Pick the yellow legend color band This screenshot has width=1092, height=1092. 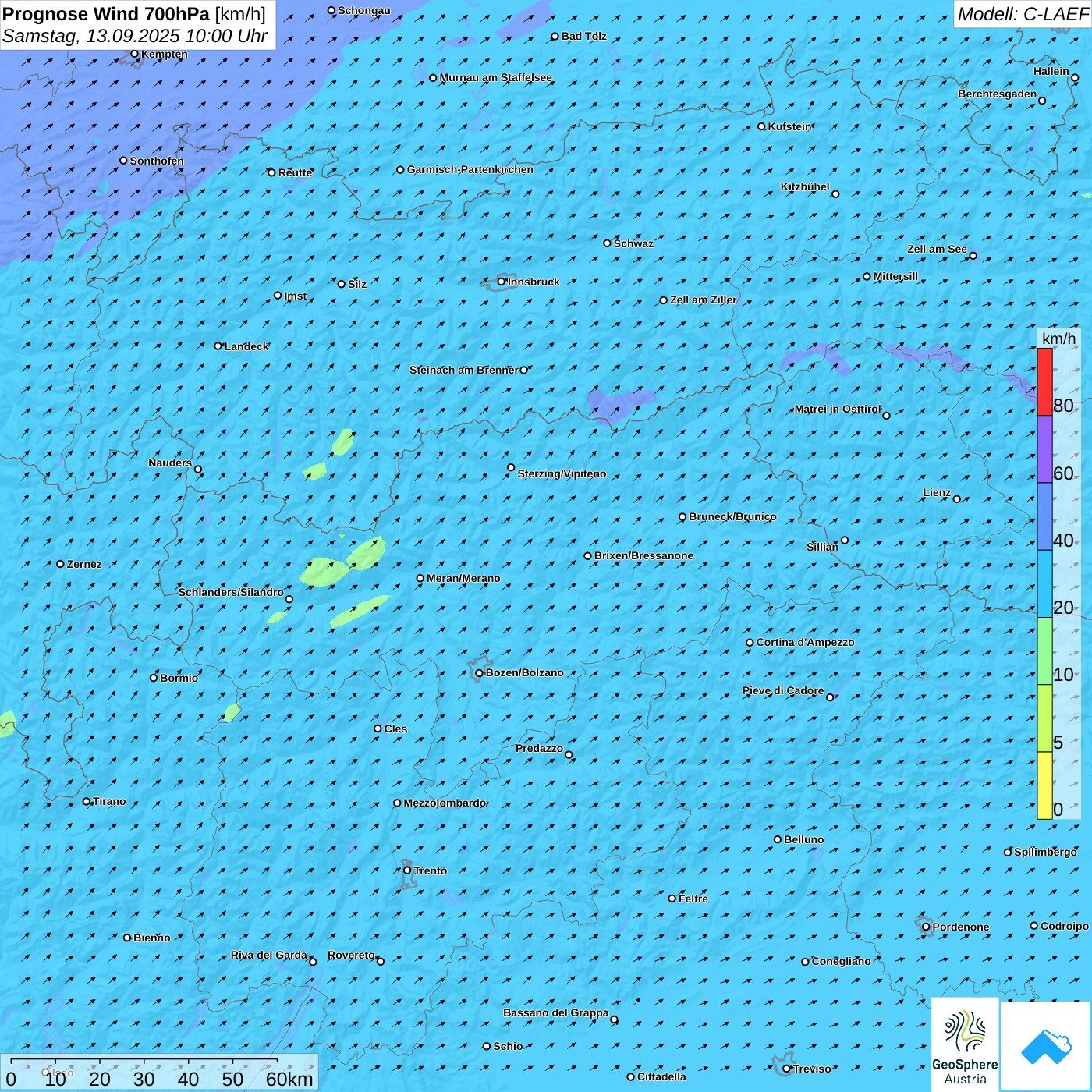pos(1044,785)
